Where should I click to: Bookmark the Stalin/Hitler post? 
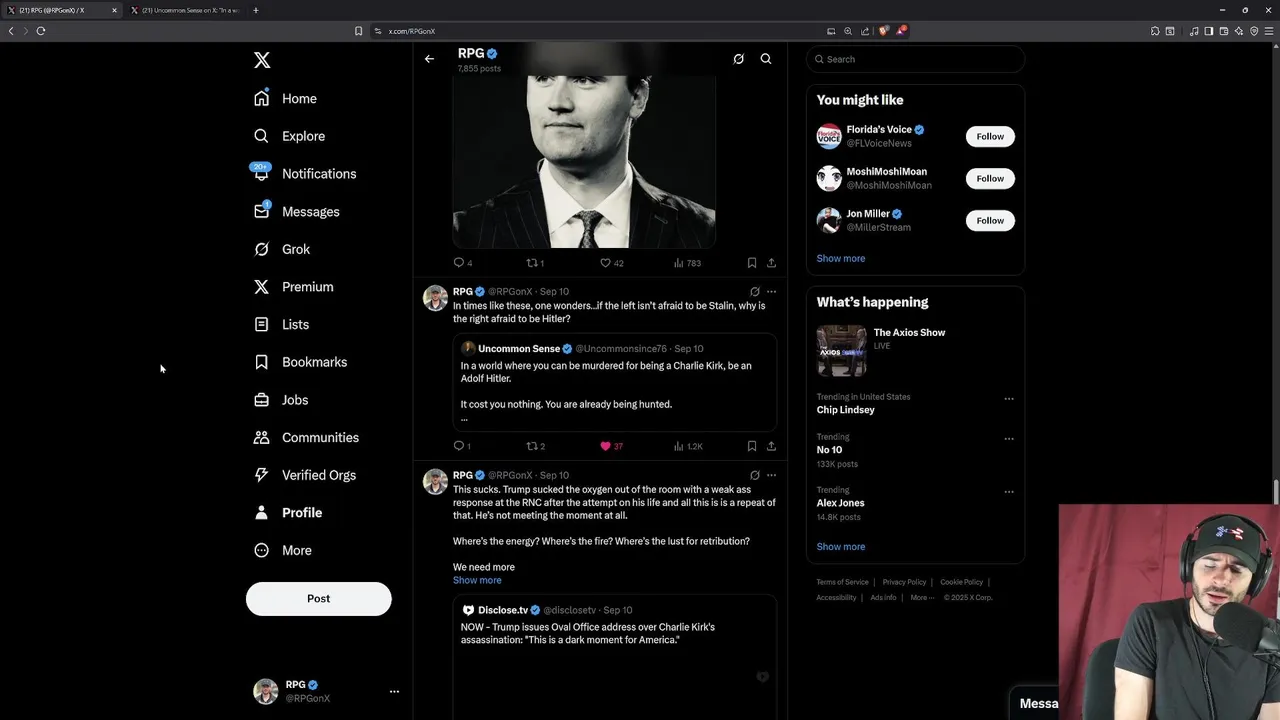pos(752,446)
